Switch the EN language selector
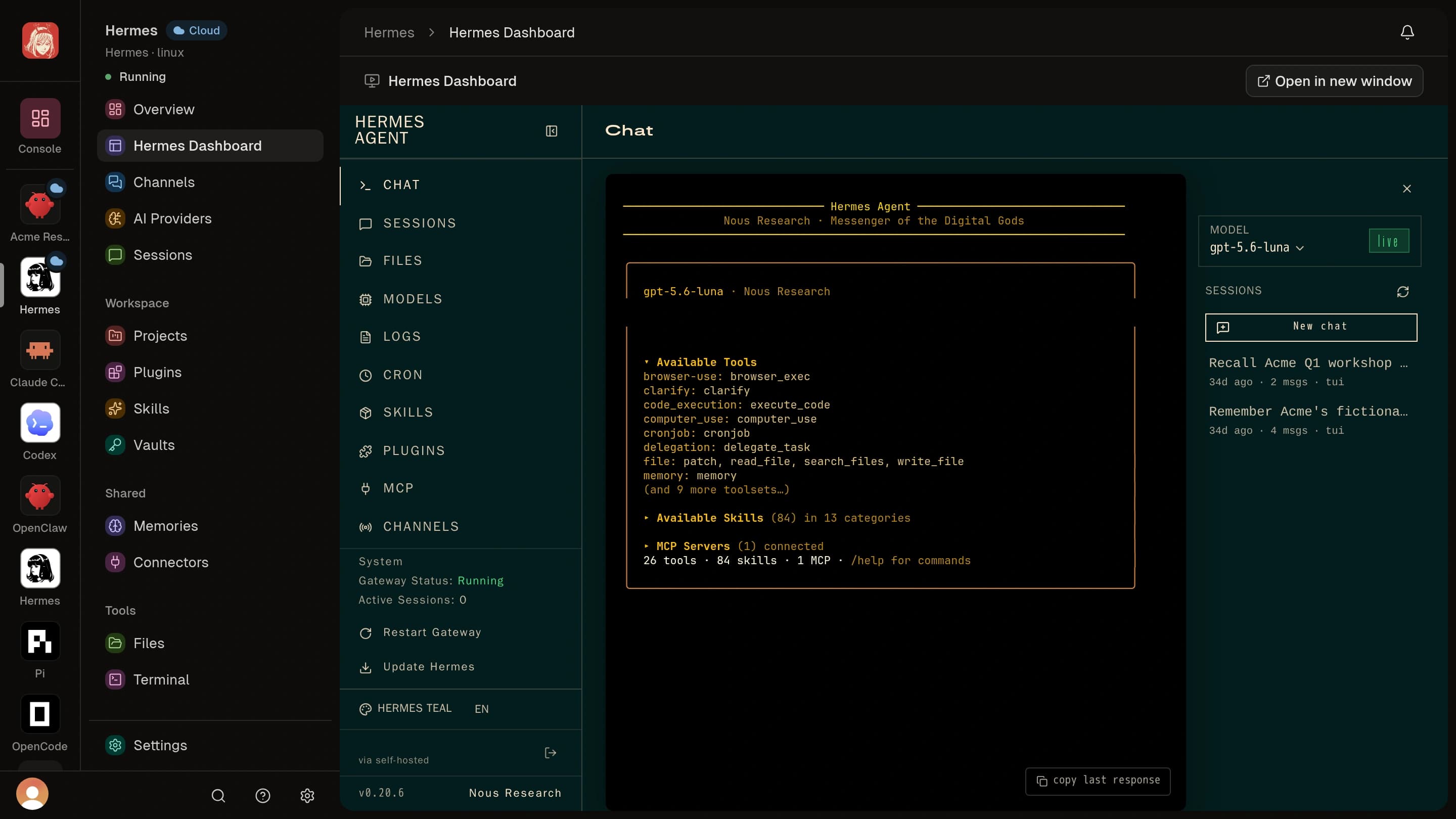The height and width of the screenshot is (819, 1456). coord(482,709)
